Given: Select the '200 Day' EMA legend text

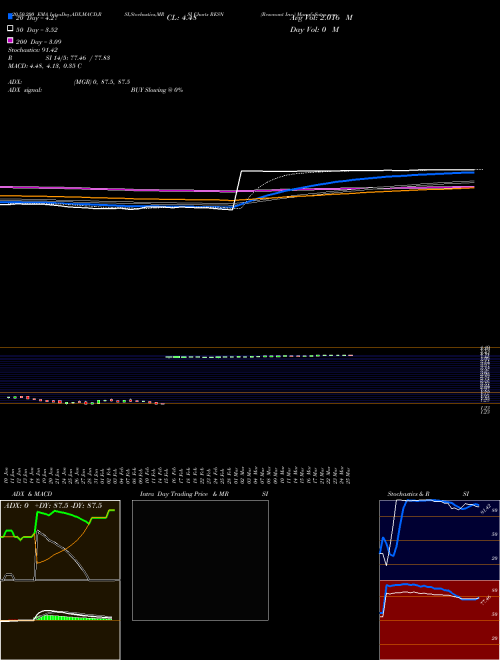Looking at the screenshot, I should pos(38,42).
